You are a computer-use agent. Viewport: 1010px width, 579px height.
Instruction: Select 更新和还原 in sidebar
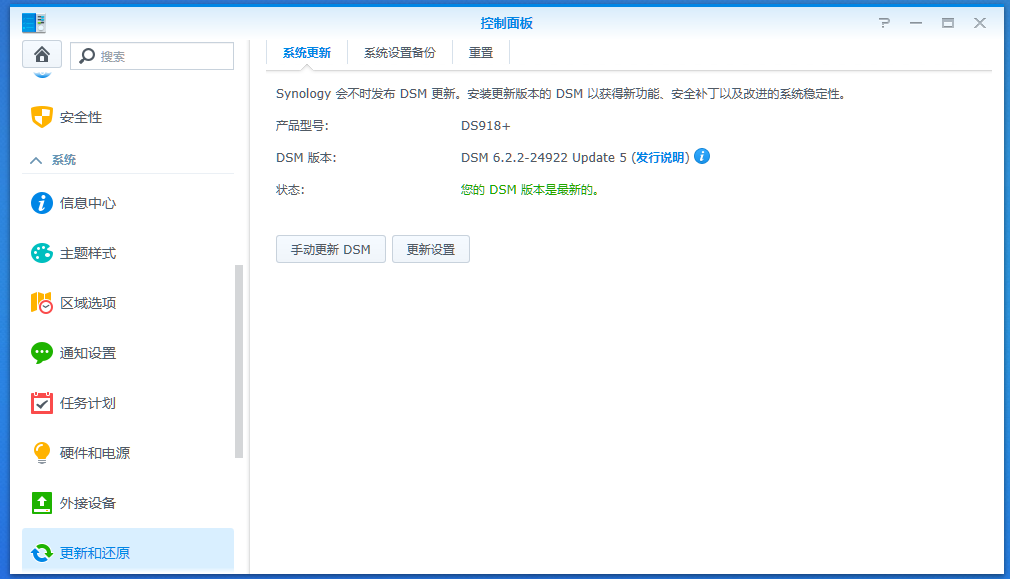point(128,551)
